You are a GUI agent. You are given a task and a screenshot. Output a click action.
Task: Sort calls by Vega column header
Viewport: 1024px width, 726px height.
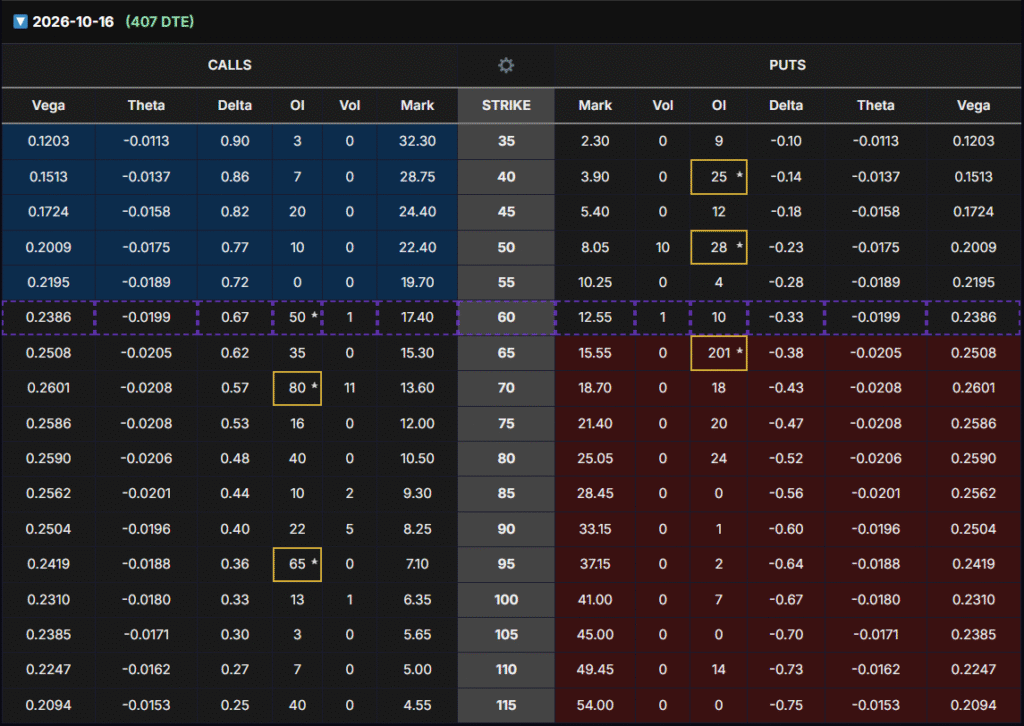coord(48,105)
